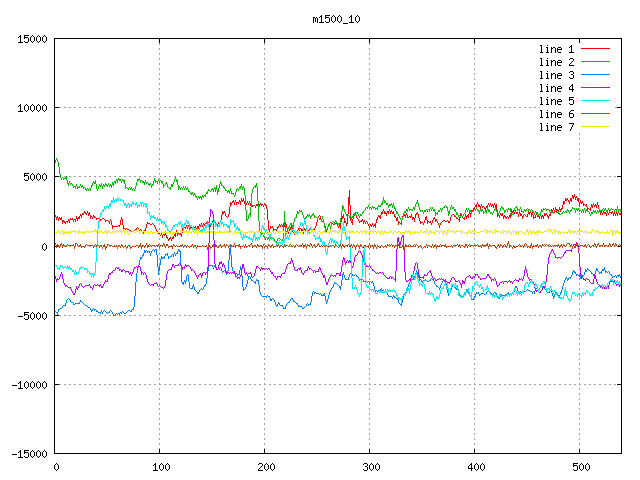Click the -15000 y-axis tick label
This screenshot has width=640, height=480.
tap(29, 454)
